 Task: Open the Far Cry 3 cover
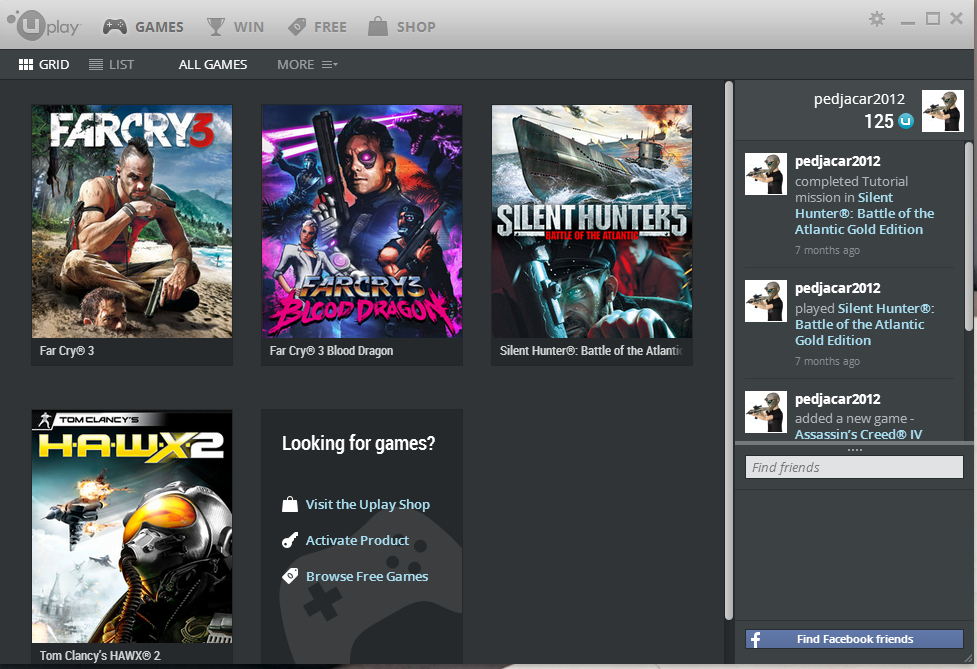[x=132, y=221]
